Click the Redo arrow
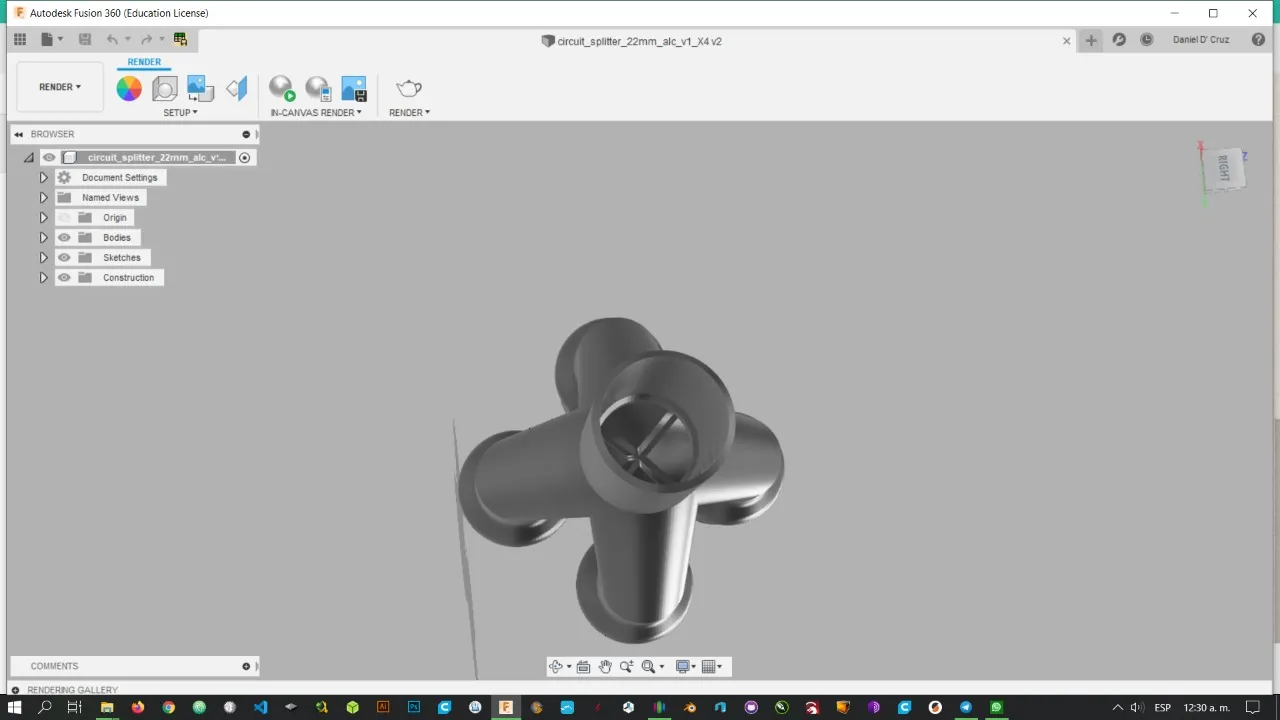 click(x=146, y=40)
